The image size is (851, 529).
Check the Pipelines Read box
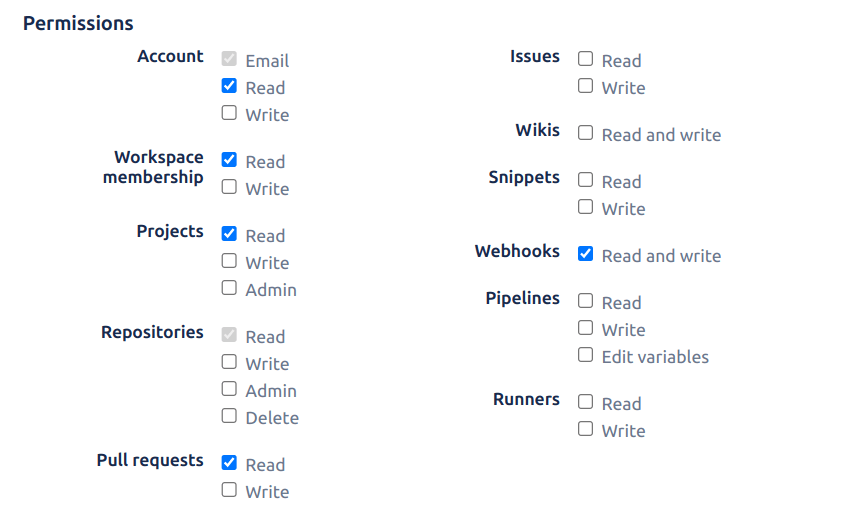tap(585, 302)
